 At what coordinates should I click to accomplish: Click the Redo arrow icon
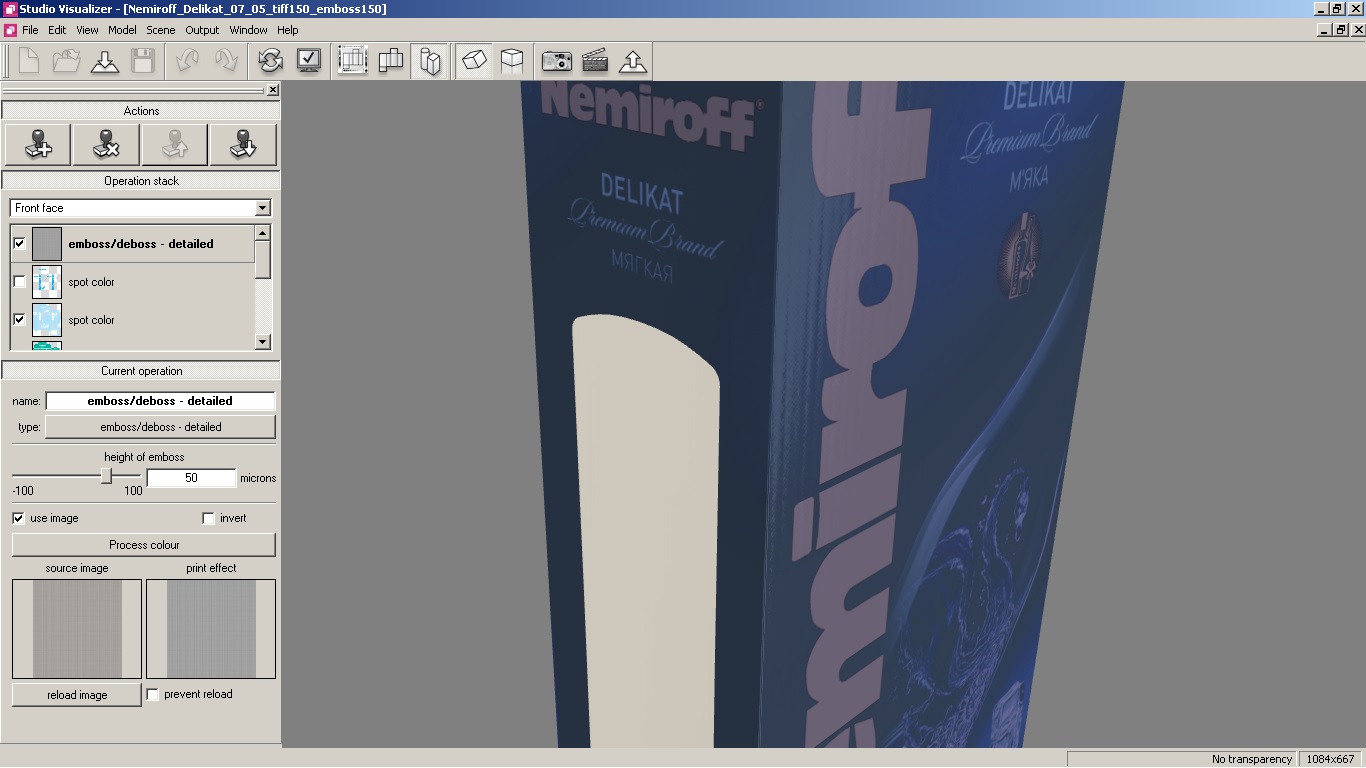pyautogui.click(x=225, y=61)
